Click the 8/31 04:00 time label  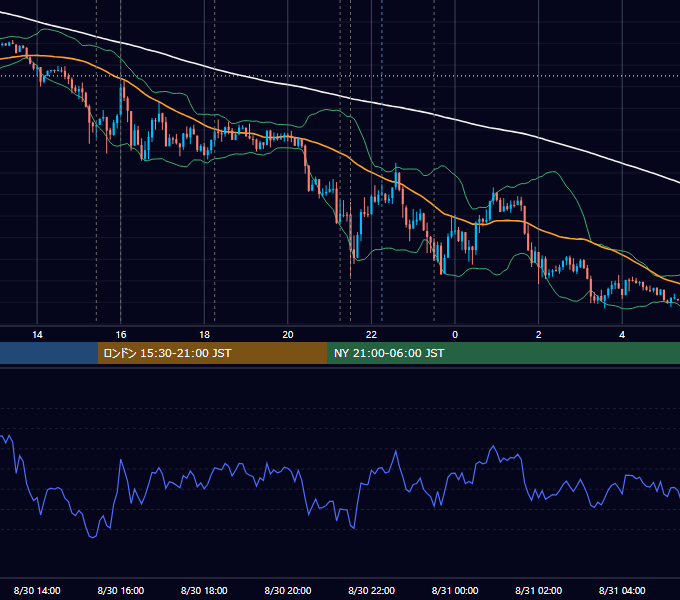point(622,590)
